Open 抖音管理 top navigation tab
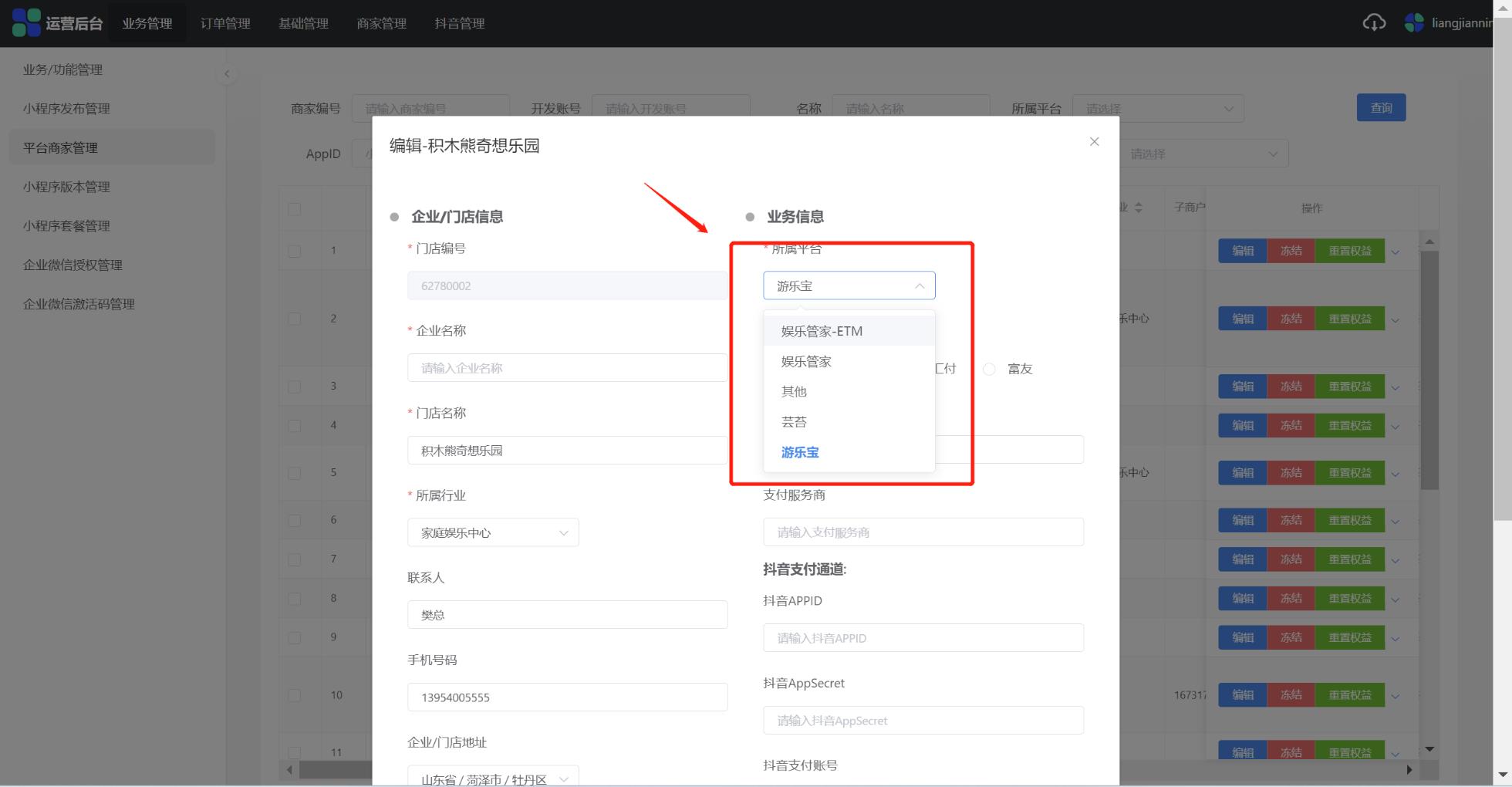The image size is (1512, 787). point(459,23)
